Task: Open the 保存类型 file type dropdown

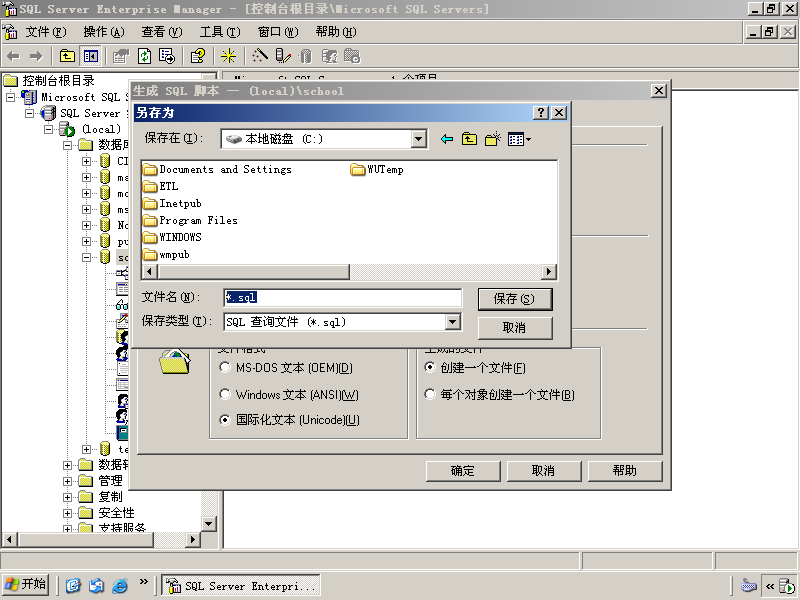Action: click(x=453, y=321)
